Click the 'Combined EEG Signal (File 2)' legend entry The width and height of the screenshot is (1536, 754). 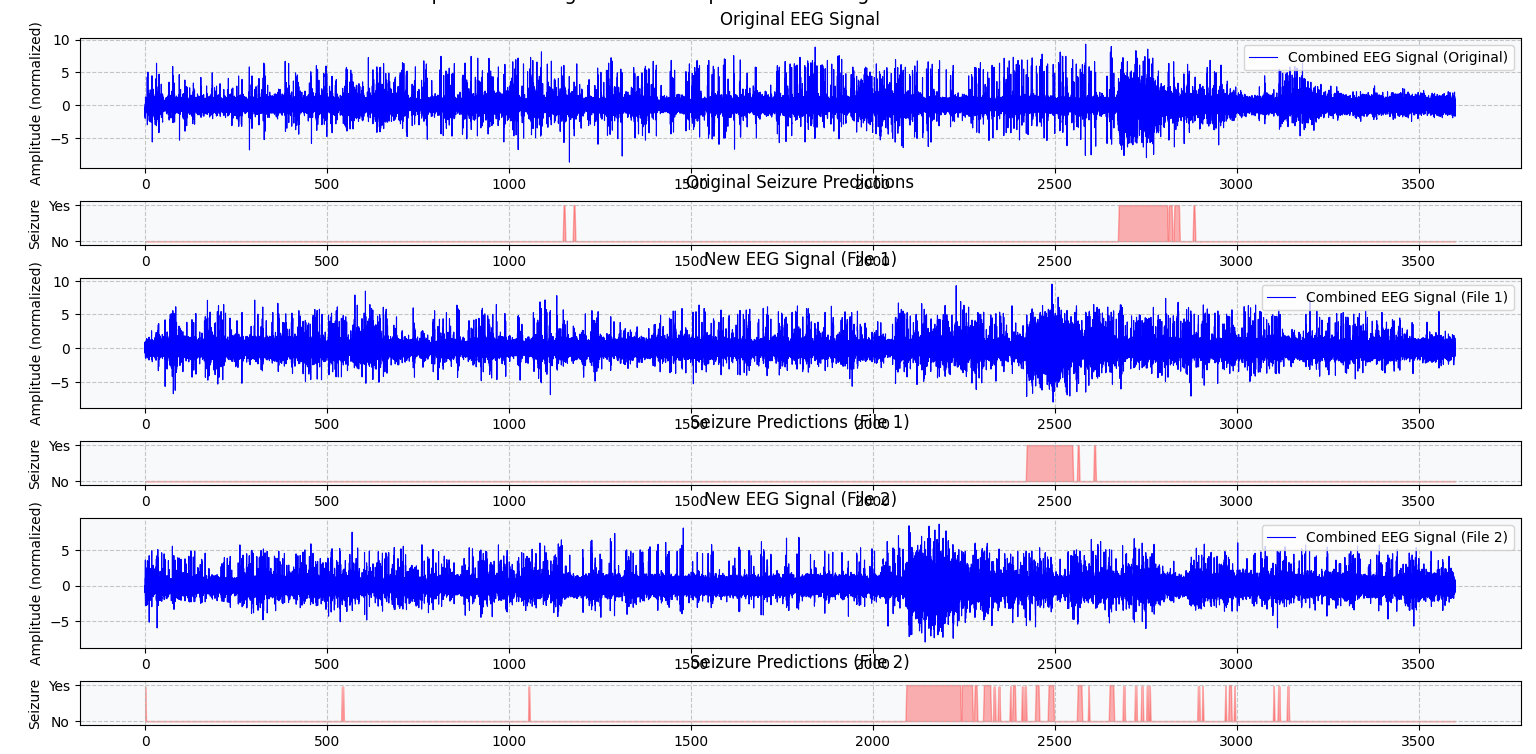coord(1406,537)
